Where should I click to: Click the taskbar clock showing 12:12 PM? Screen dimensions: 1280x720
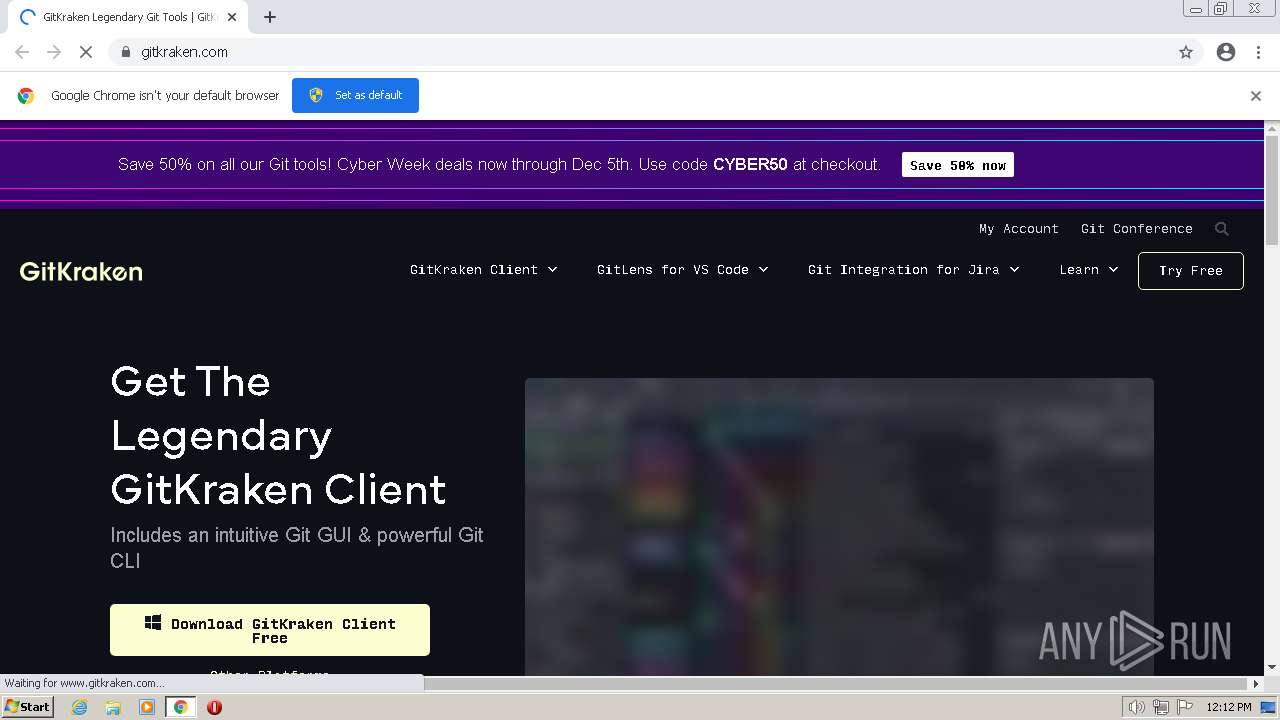pos(1229,707)
